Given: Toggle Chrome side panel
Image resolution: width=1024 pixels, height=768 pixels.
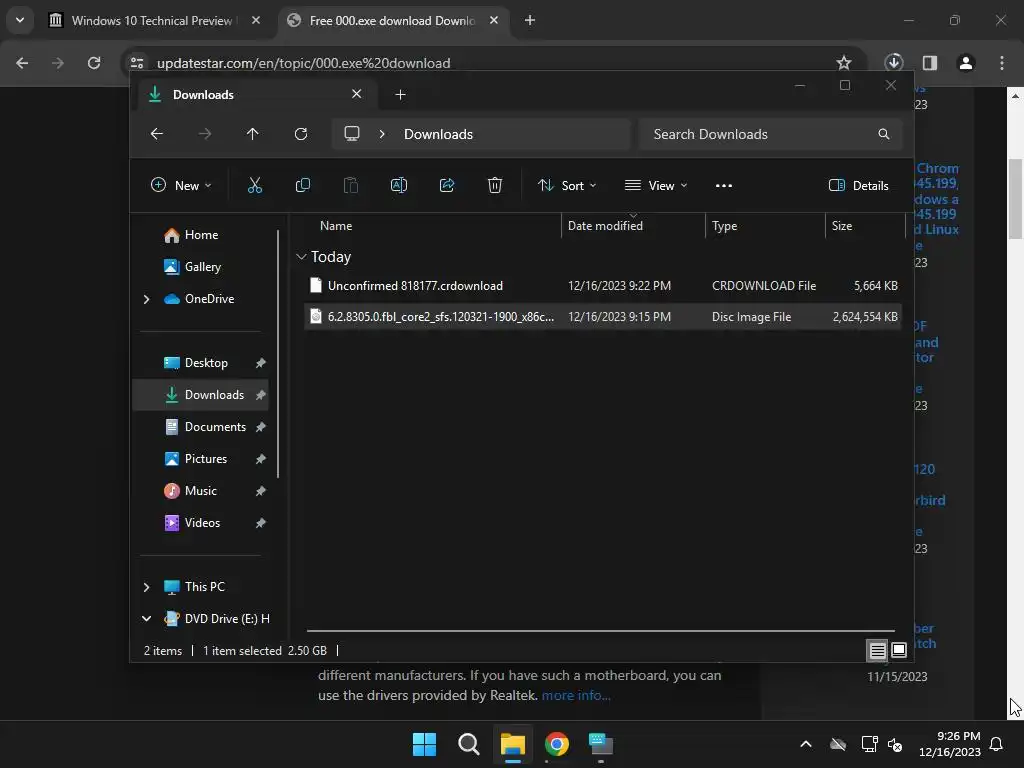Looking at the screenshot, I should coord(930,63).
